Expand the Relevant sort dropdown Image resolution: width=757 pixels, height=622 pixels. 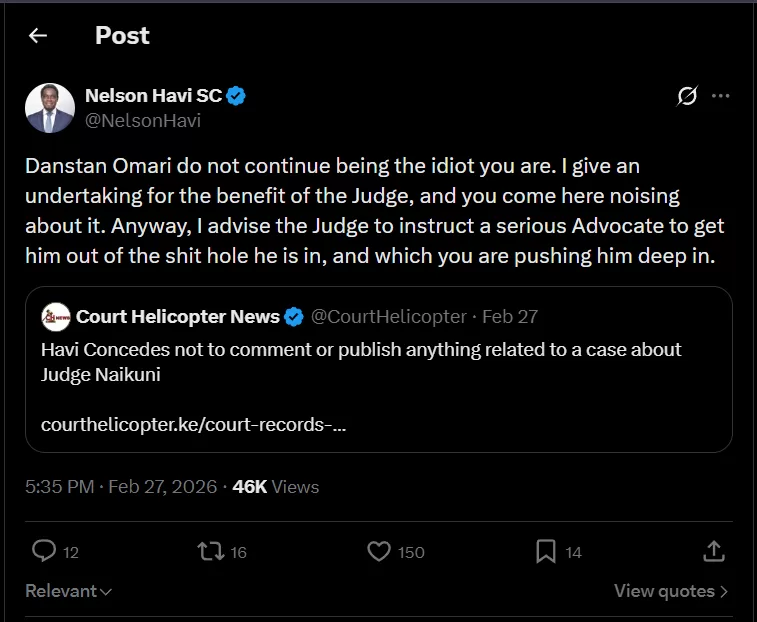[x=68, y=591]
